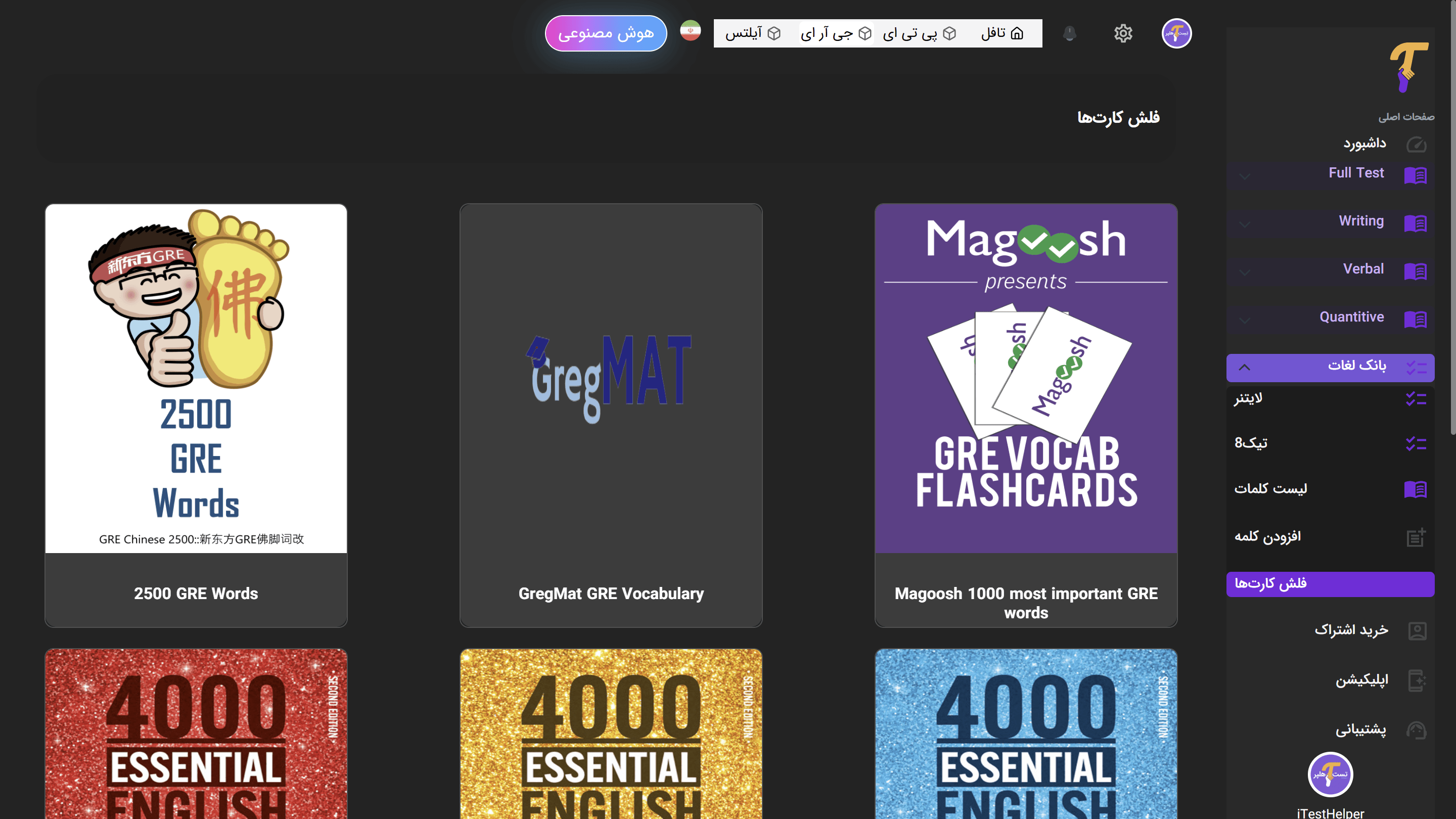Image resolution: width=1456 pixels, height=819 pixels.
Task: Click the تیک8 checklist icon
Action: click(x=1417, y=443)
